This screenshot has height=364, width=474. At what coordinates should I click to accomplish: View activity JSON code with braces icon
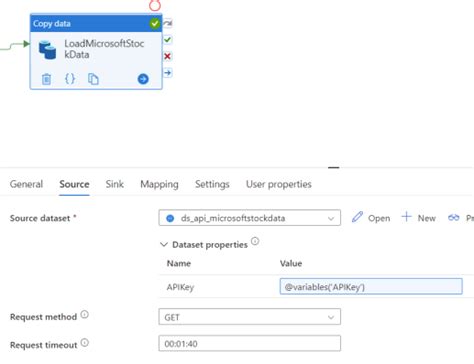(70, 79)
